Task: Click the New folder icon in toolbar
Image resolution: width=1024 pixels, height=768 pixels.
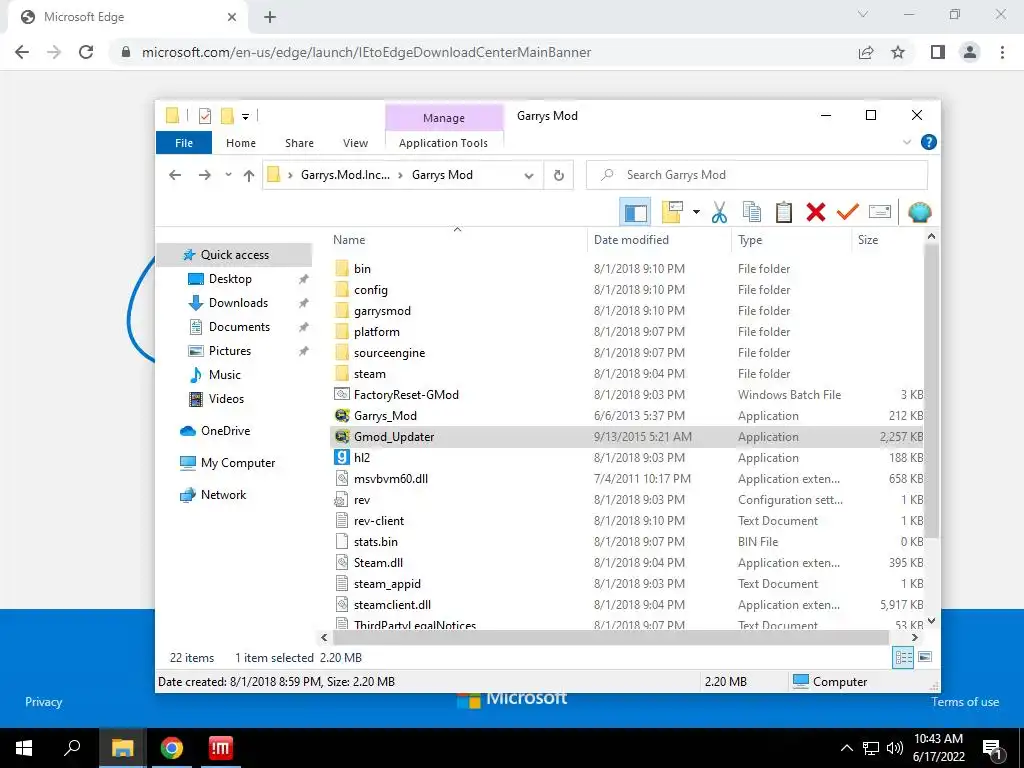Action: pyautogui.click(x=672, y=212)
